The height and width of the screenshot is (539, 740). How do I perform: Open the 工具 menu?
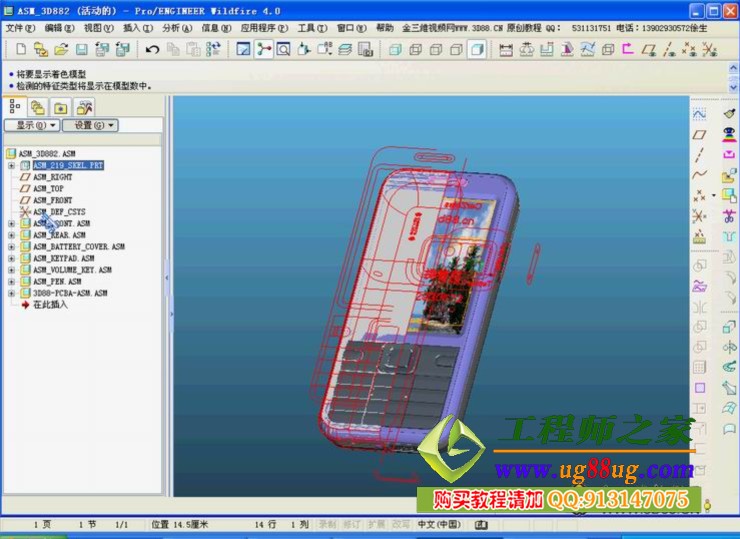click(x=312, y=28)
